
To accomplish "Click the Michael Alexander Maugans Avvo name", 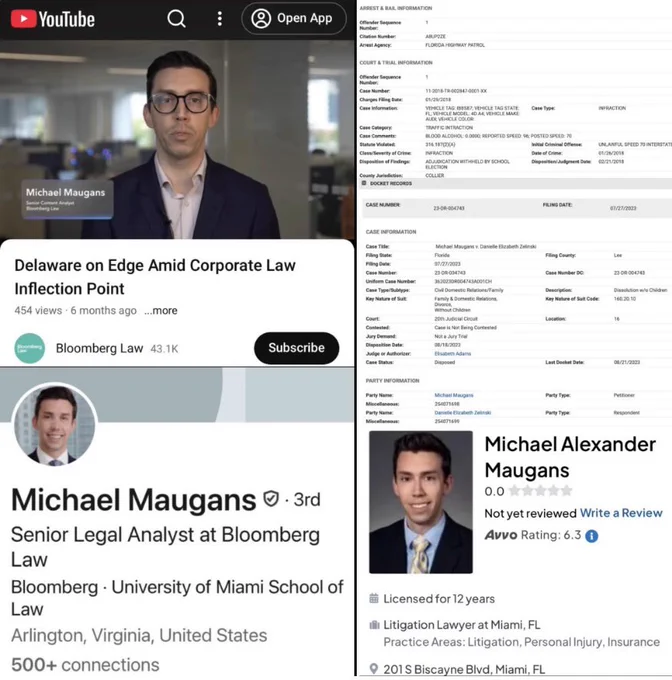I will [x=570, y=457].
